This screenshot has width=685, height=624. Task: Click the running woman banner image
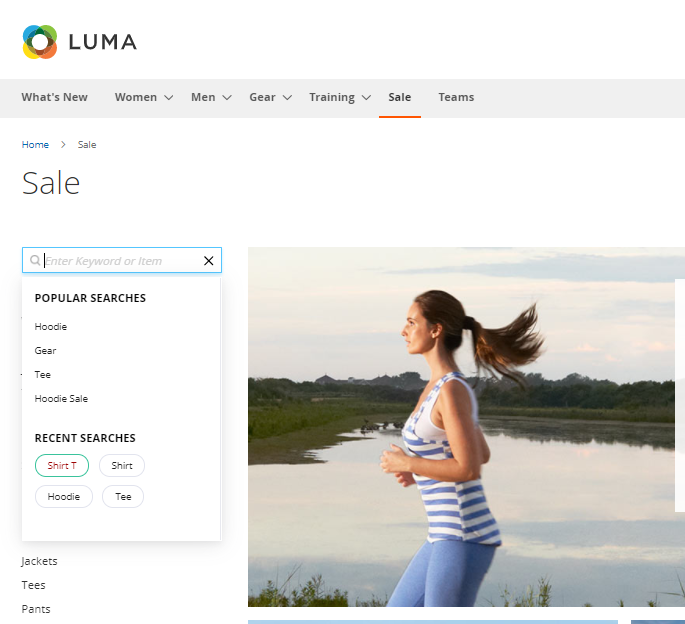point(466,427)
